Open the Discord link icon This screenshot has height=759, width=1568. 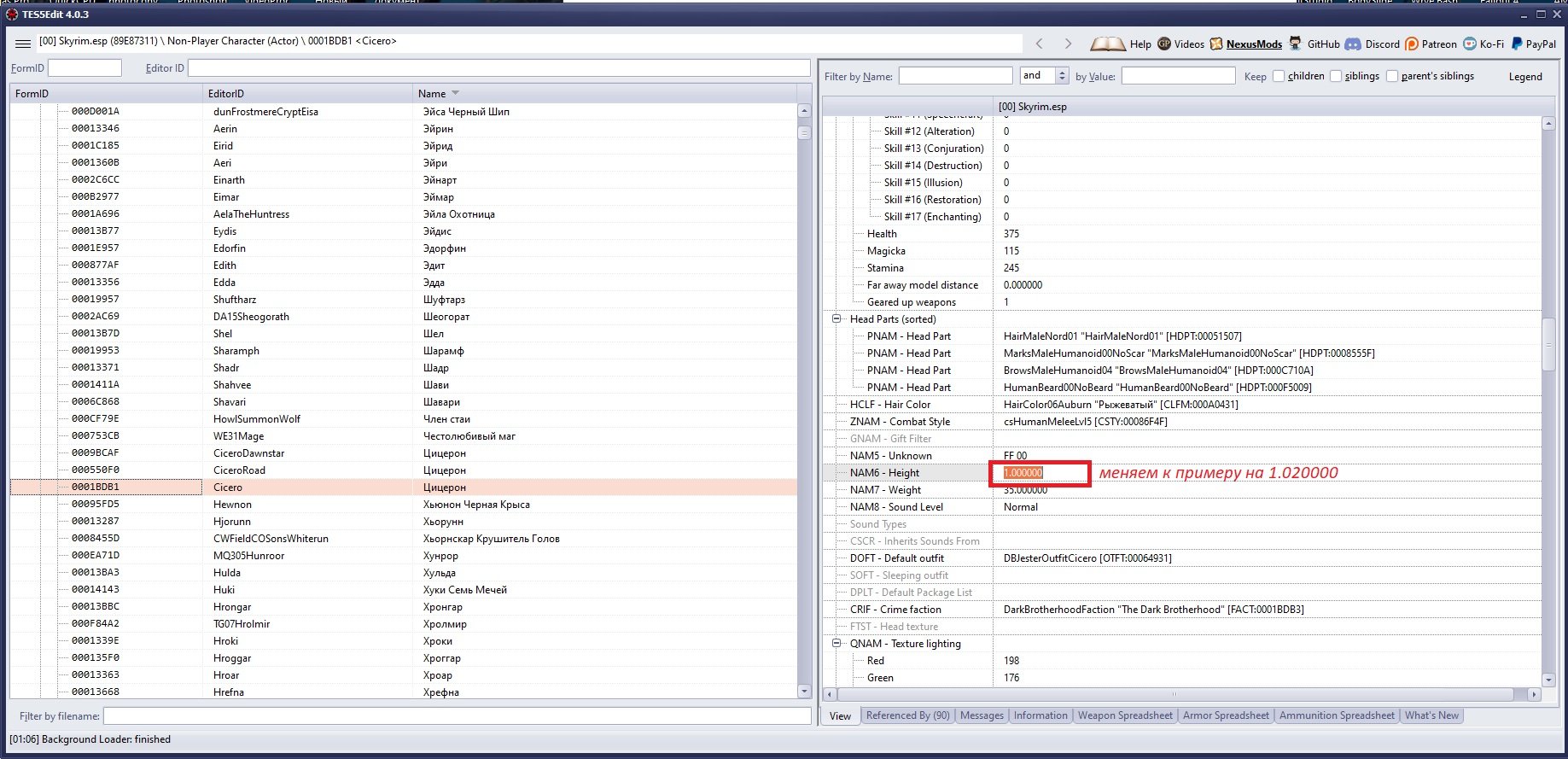(x=1353, y=44)
